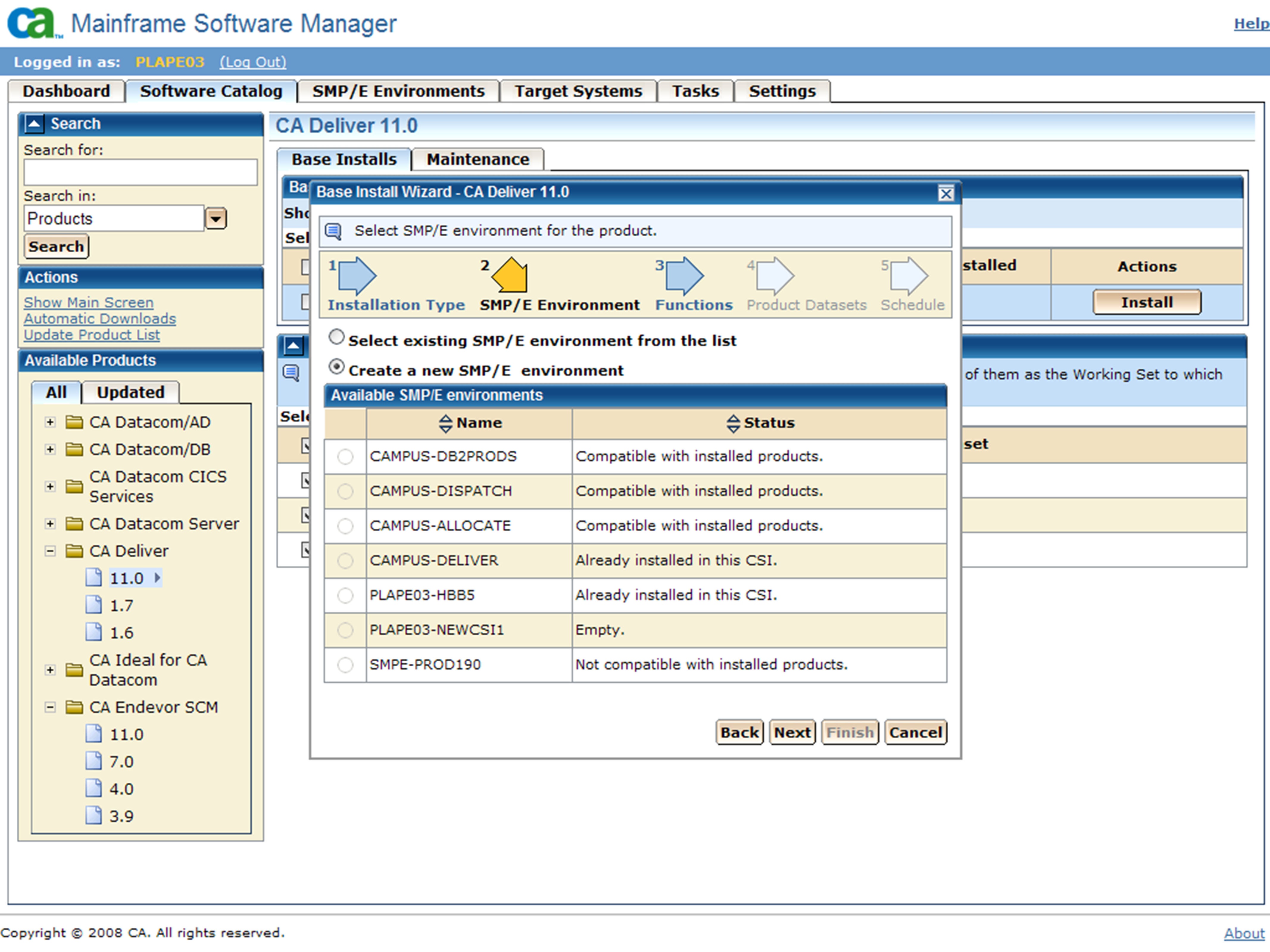Viewport: 1270px width, 952px height.
Task: Open the Search in Products dropdown
Action: pos(216,219)
